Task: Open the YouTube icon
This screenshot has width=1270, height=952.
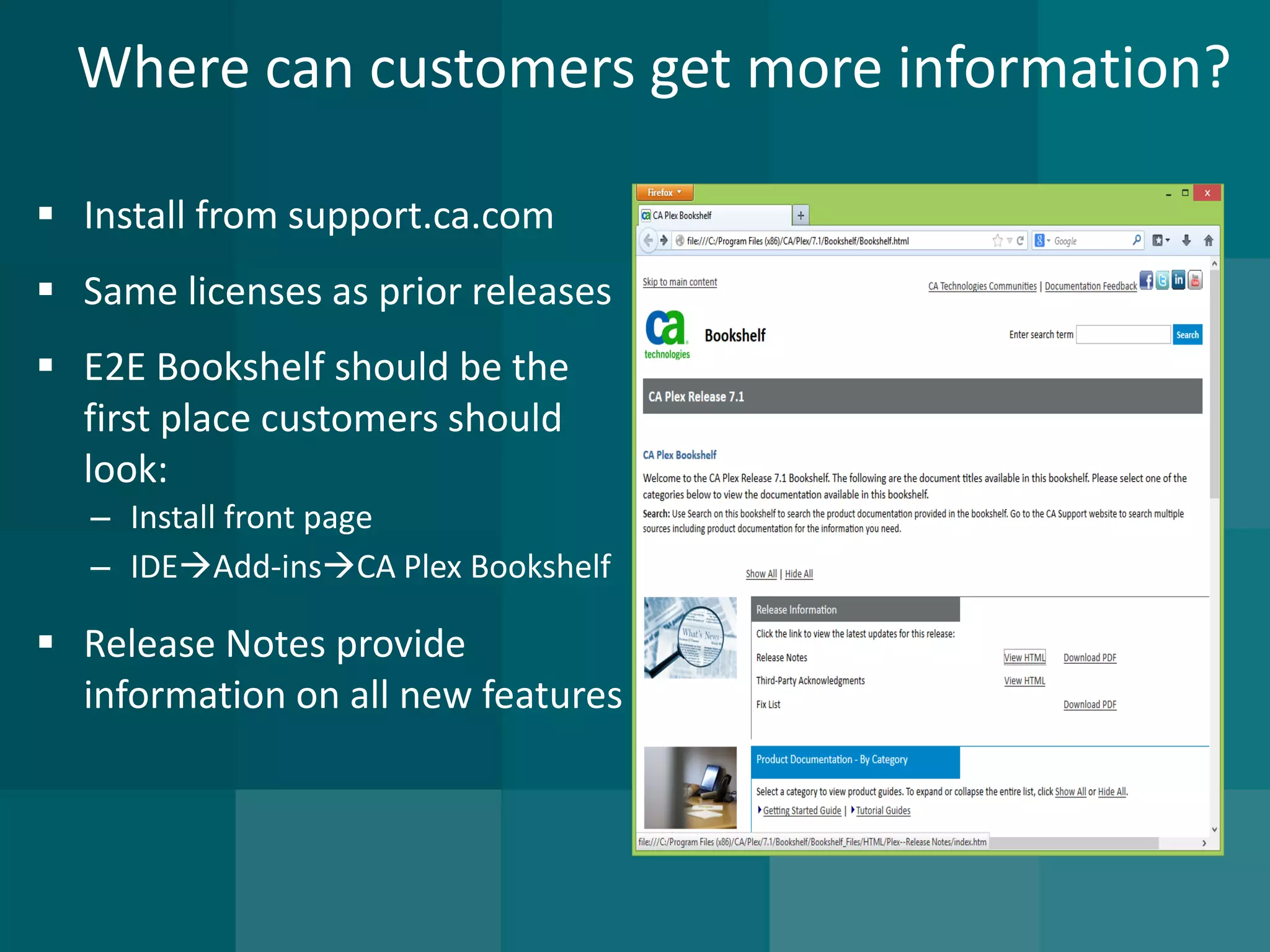Action: coord(1195,280)
